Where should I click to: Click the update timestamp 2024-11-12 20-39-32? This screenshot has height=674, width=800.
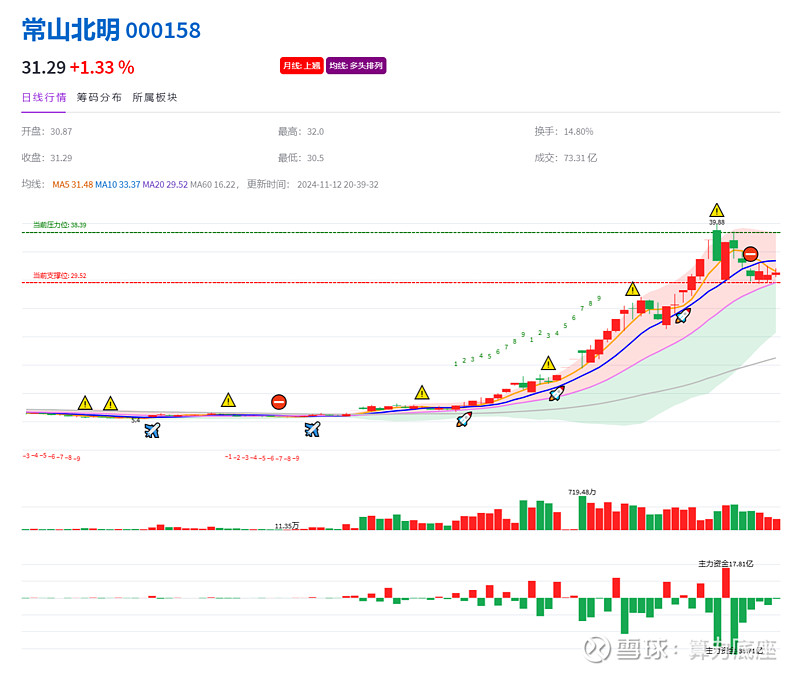[x=338, y=185]
